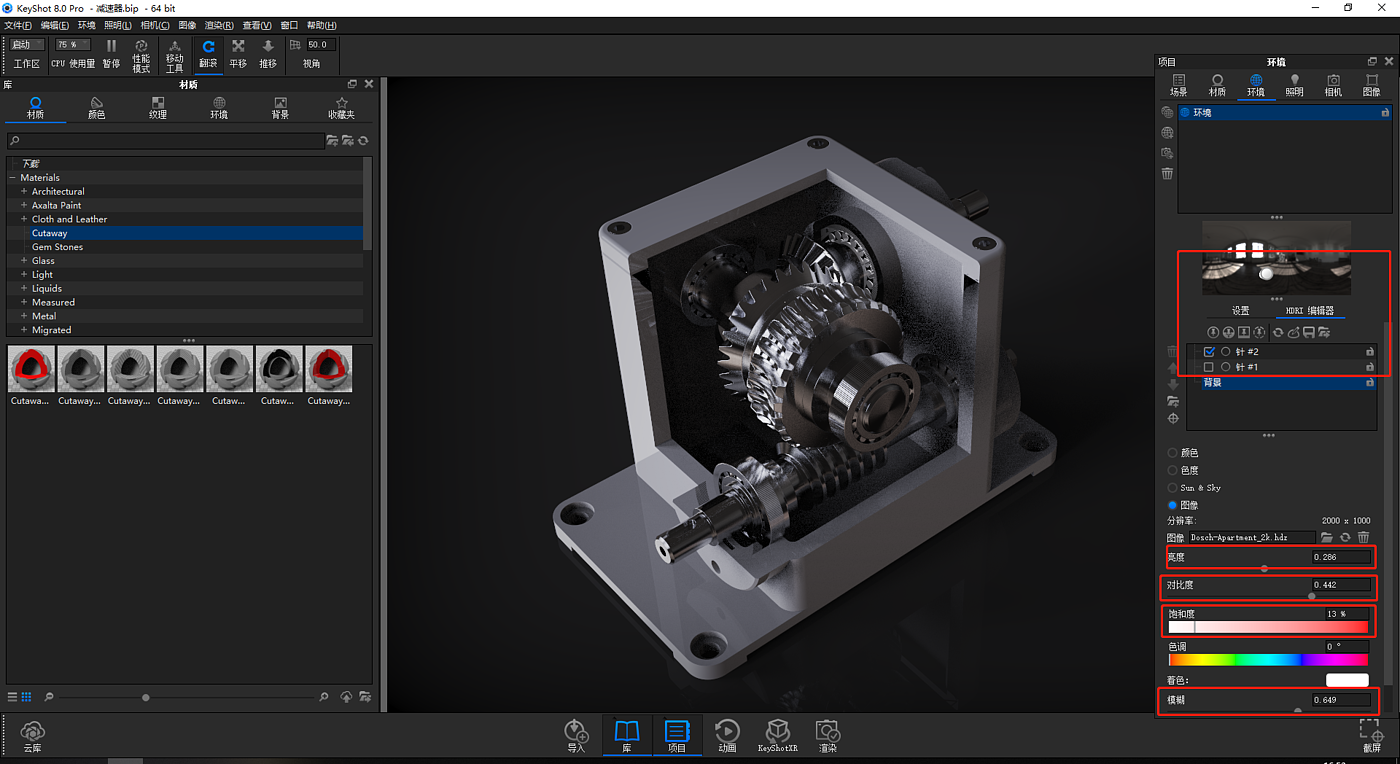The height and width of the screenshot is (764, 1400).
Task: Click the first Cutaway material thumbnail
Action: coord(31,369)
